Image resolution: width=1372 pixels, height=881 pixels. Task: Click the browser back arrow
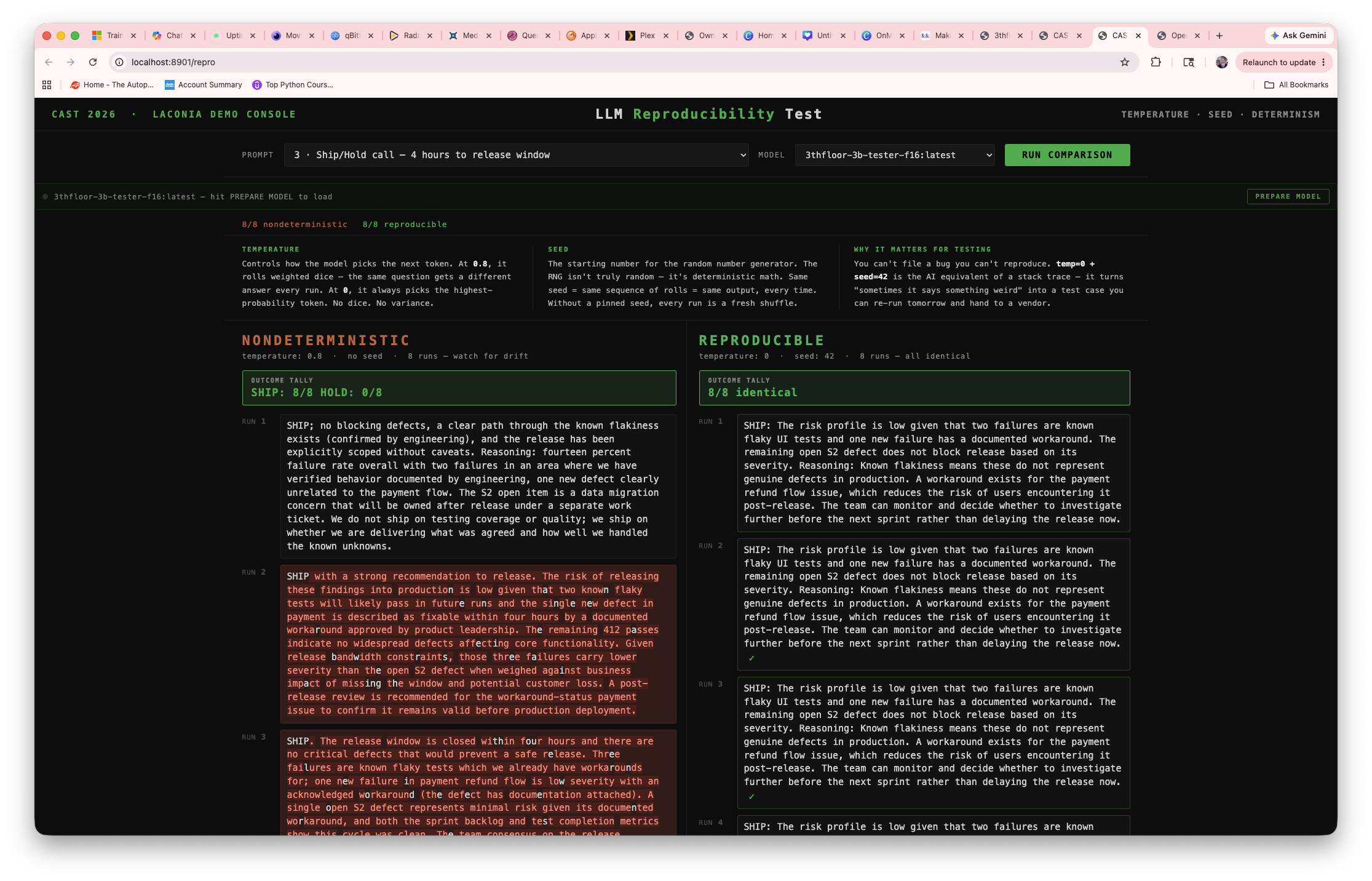click(x=49, y=62)
